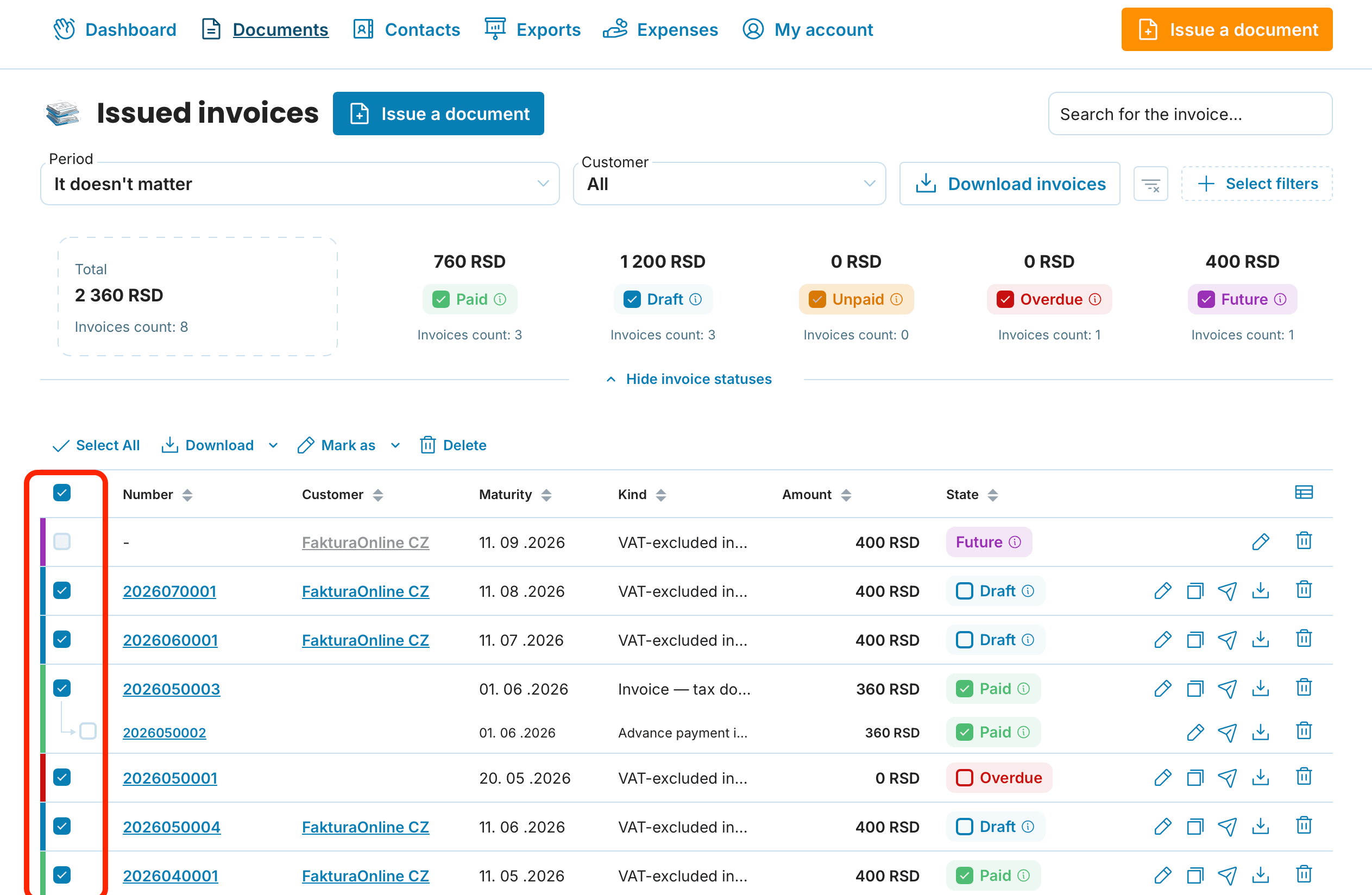Viewport: 1372px width, 895px height.
Task: Click the Download invoices button
Action: 1009,184
